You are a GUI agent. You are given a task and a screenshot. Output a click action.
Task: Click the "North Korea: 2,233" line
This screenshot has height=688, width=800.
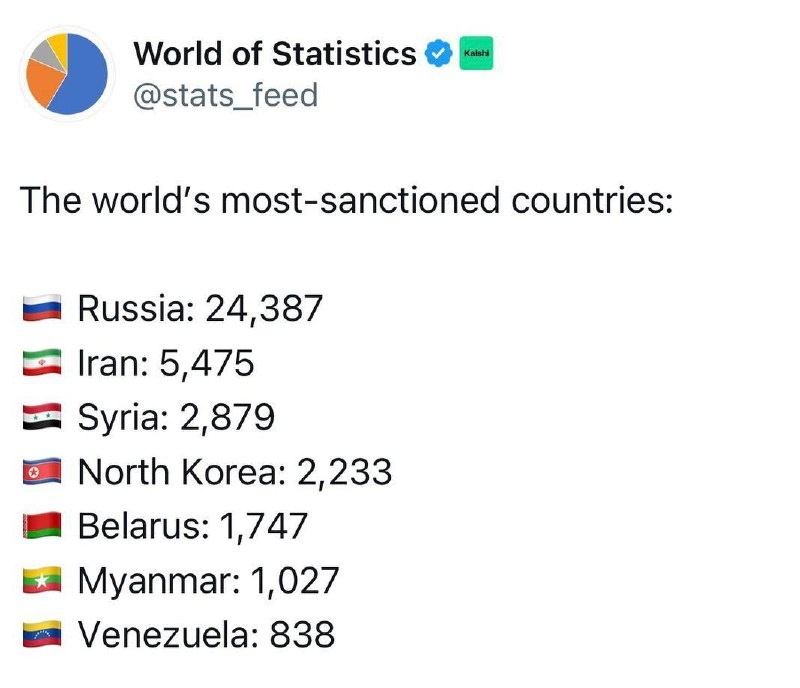(234, 472)
